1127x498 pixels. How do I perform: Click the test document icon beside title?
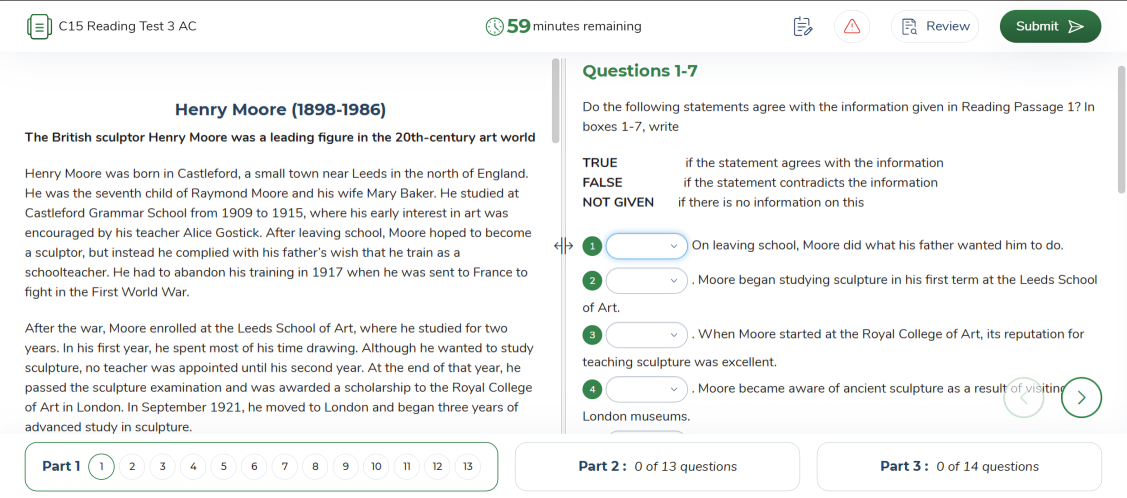(x=38, y=27)
